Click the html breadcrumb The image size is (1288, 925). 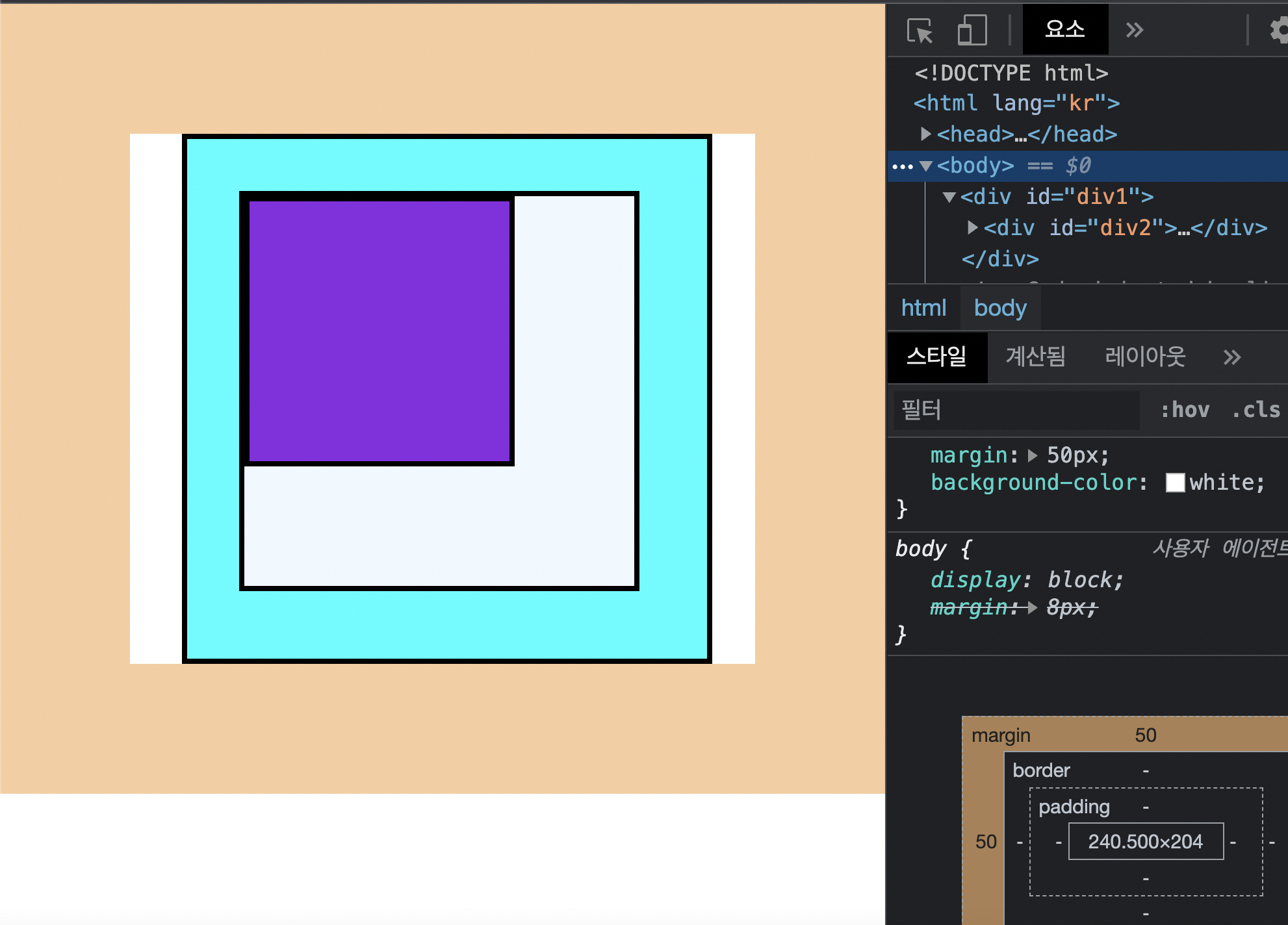923,308
